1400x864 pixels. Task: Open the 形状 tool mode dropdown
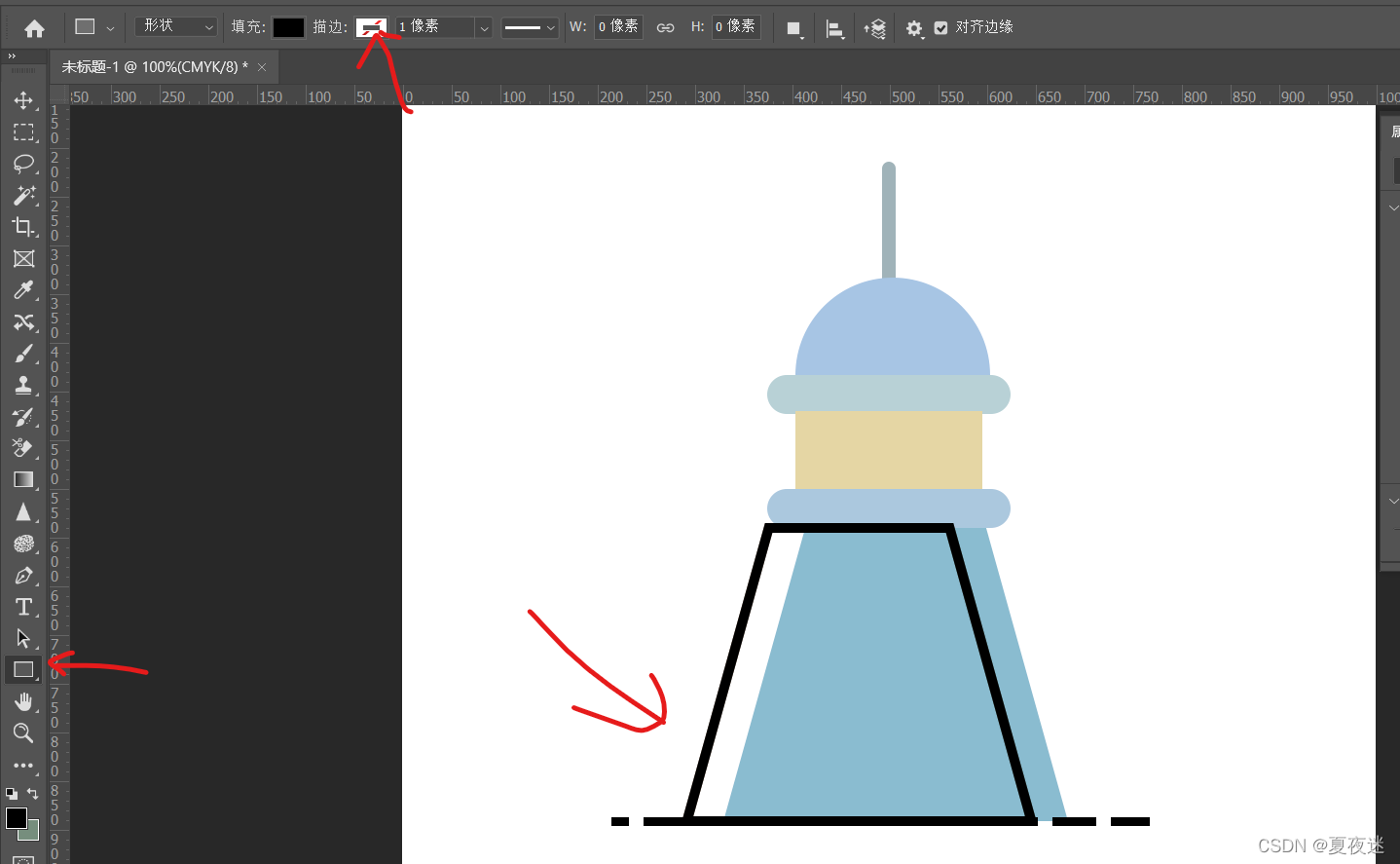point(177,26)
